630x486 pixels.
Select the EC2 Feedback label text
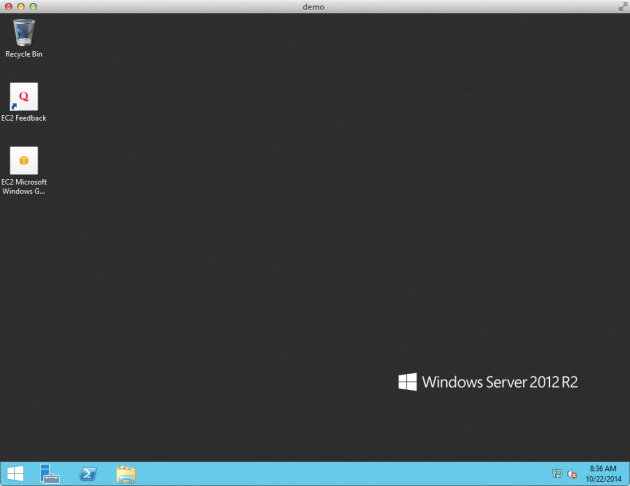pyautogui.click(x=24, y=118)
